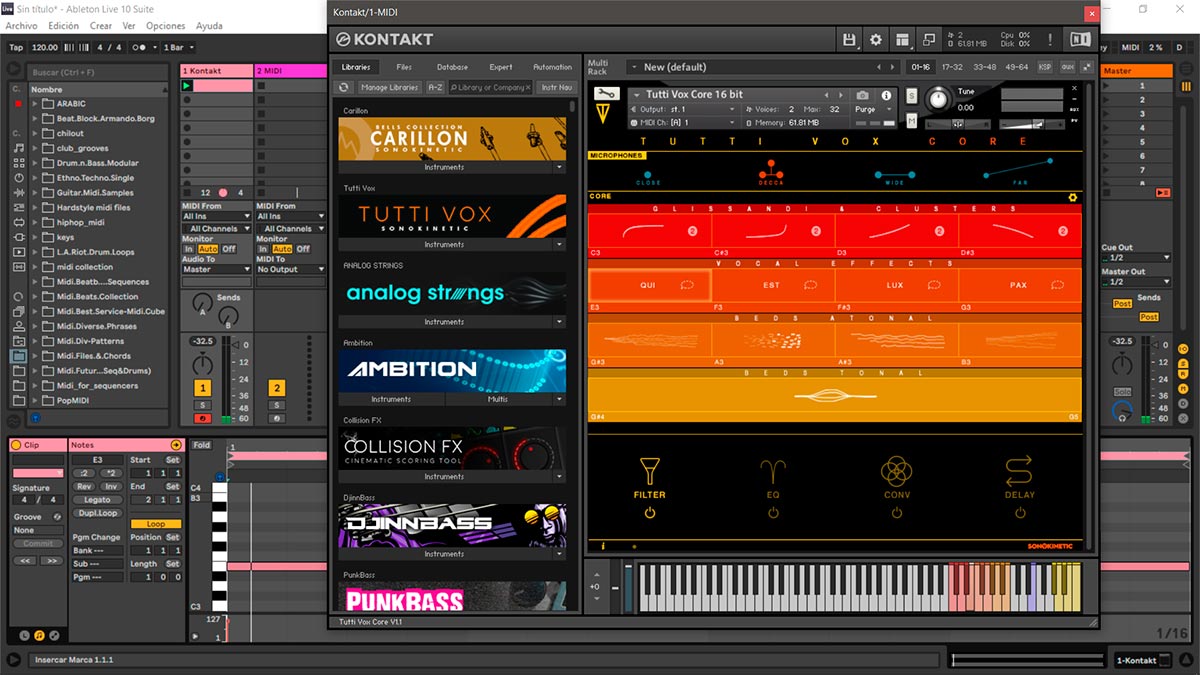This screenshot has width=1200, height=675.
Task: Open the Archivo menu
Action: tap(22, 26)
